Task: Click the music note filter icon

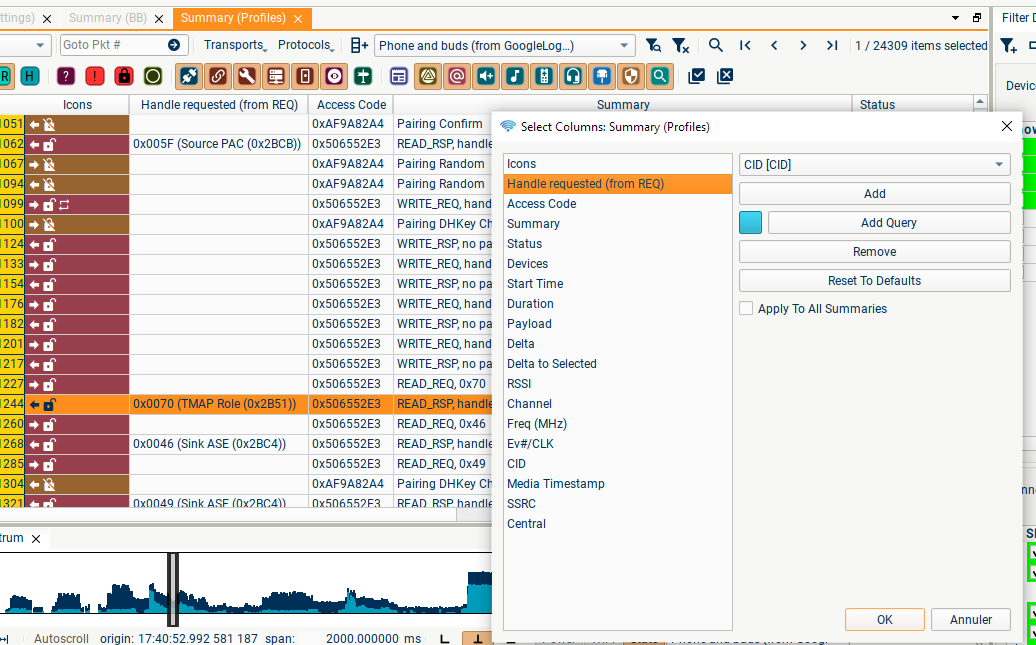Action: click(514, 76)
